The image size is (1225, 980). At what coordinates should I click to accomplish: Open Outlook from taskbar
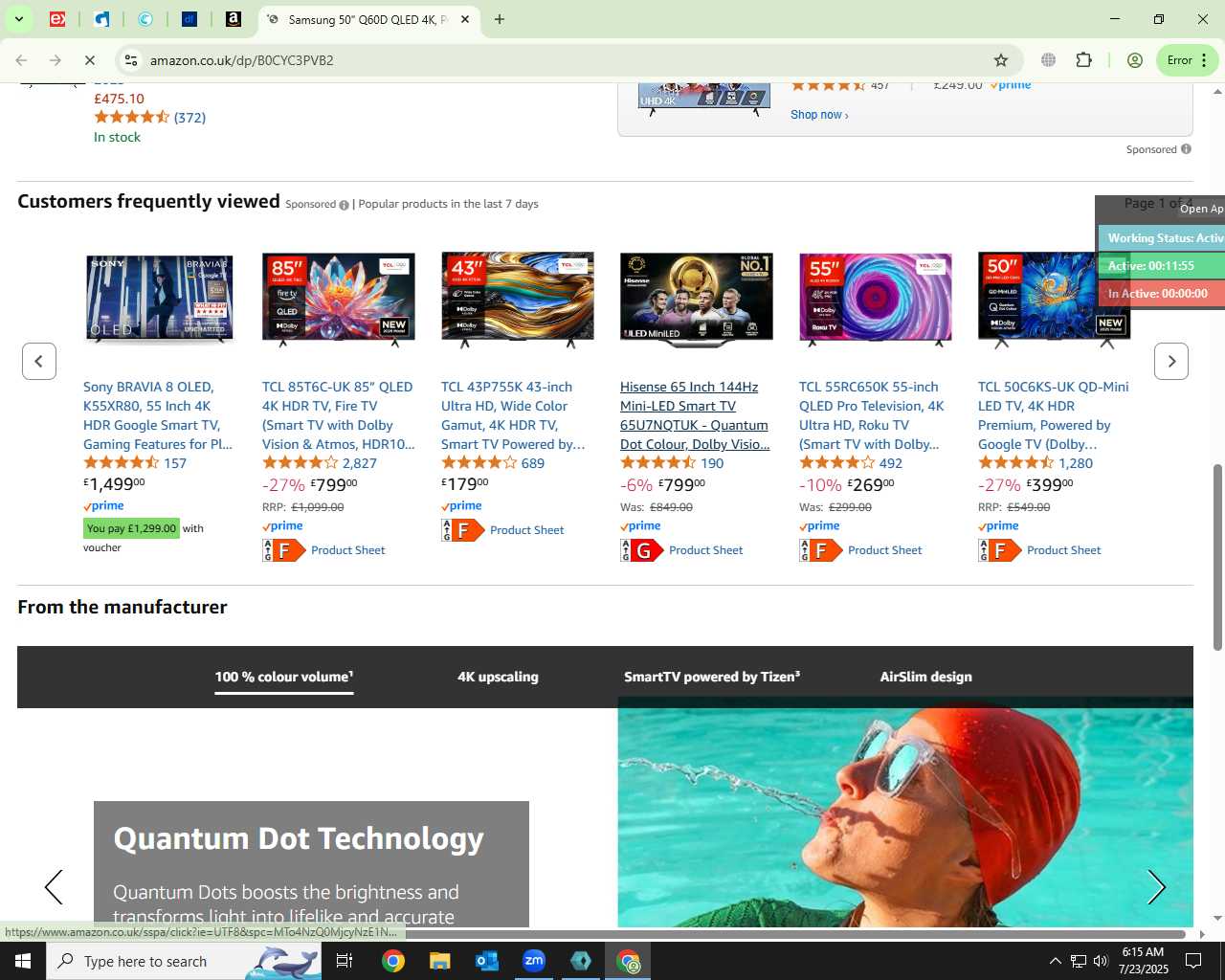pos(486,961)
